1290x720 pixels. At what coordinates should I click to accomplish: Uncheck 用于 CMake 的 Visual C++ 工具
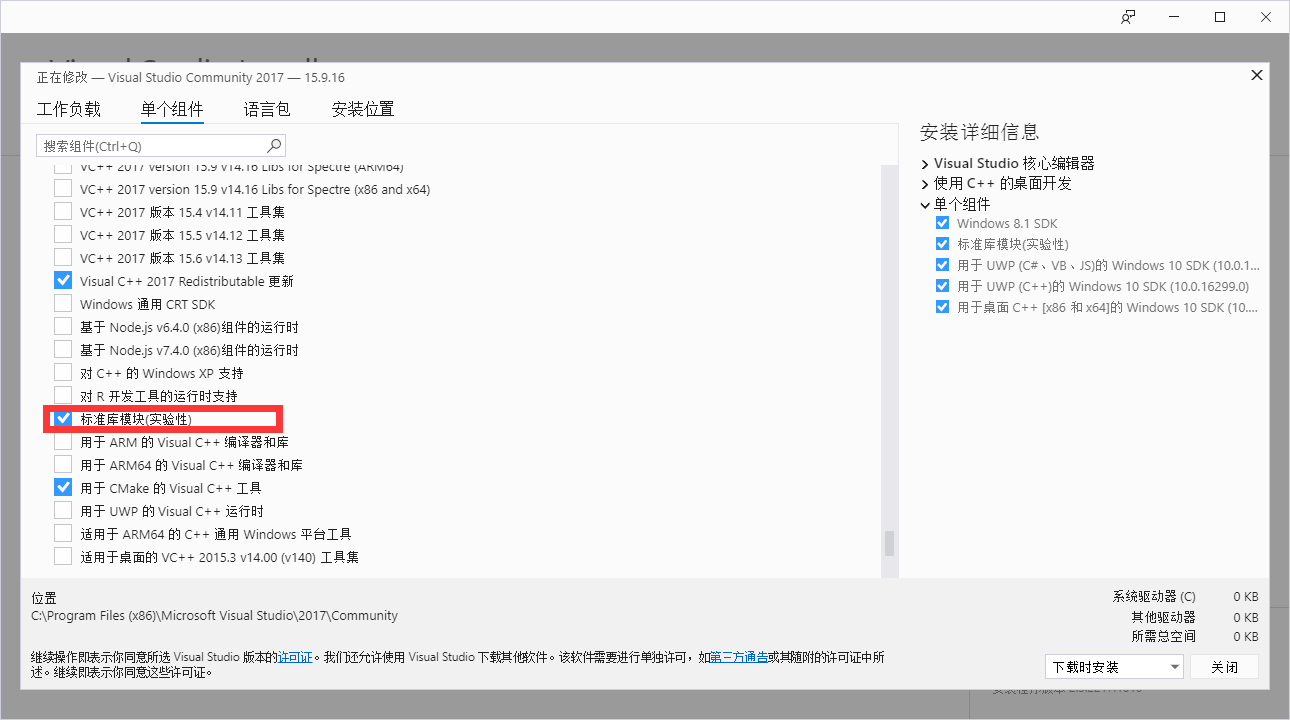click(x=63, y=488)
